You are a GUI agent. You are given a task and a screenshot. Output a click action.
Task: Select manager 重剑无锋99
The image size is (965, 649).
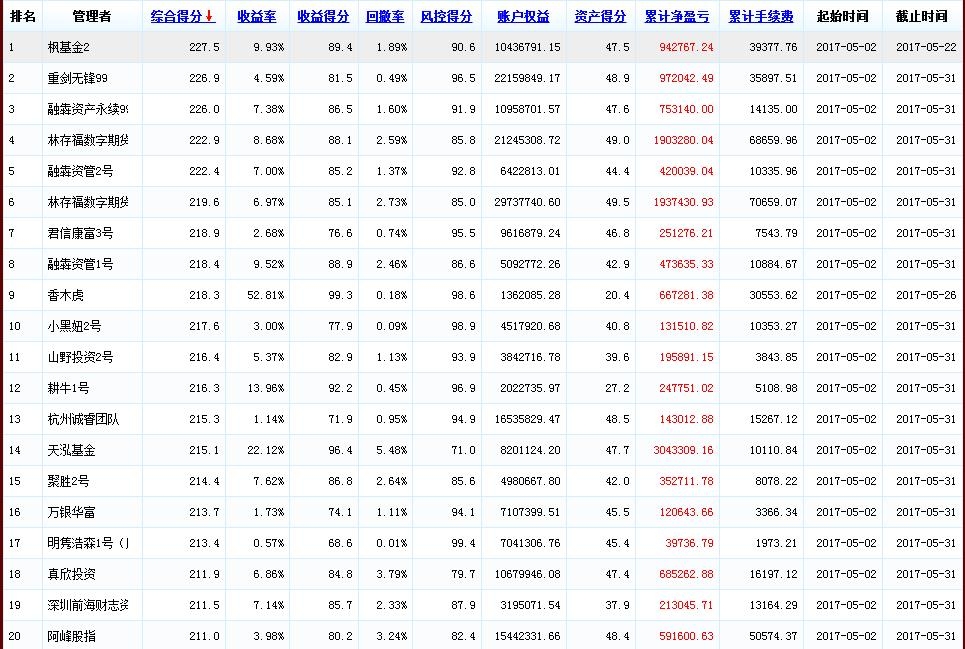78,78
